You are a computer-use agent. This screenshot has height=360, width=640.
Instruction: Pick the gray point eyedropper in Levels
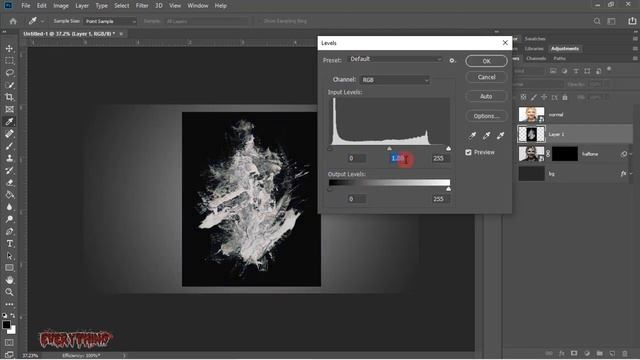(x=486, y=136)
